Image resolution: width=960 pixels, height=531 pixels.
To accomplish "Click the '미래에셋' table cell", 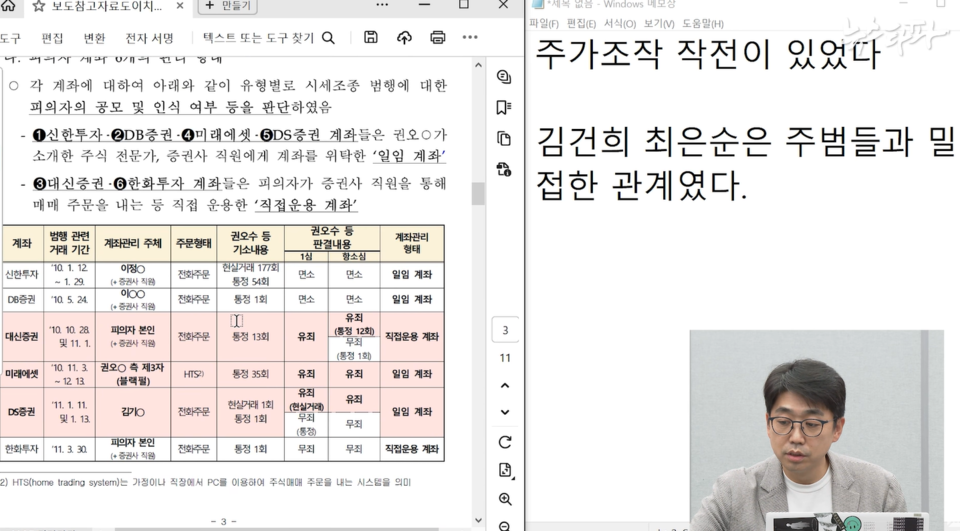I will pos(22,374).
